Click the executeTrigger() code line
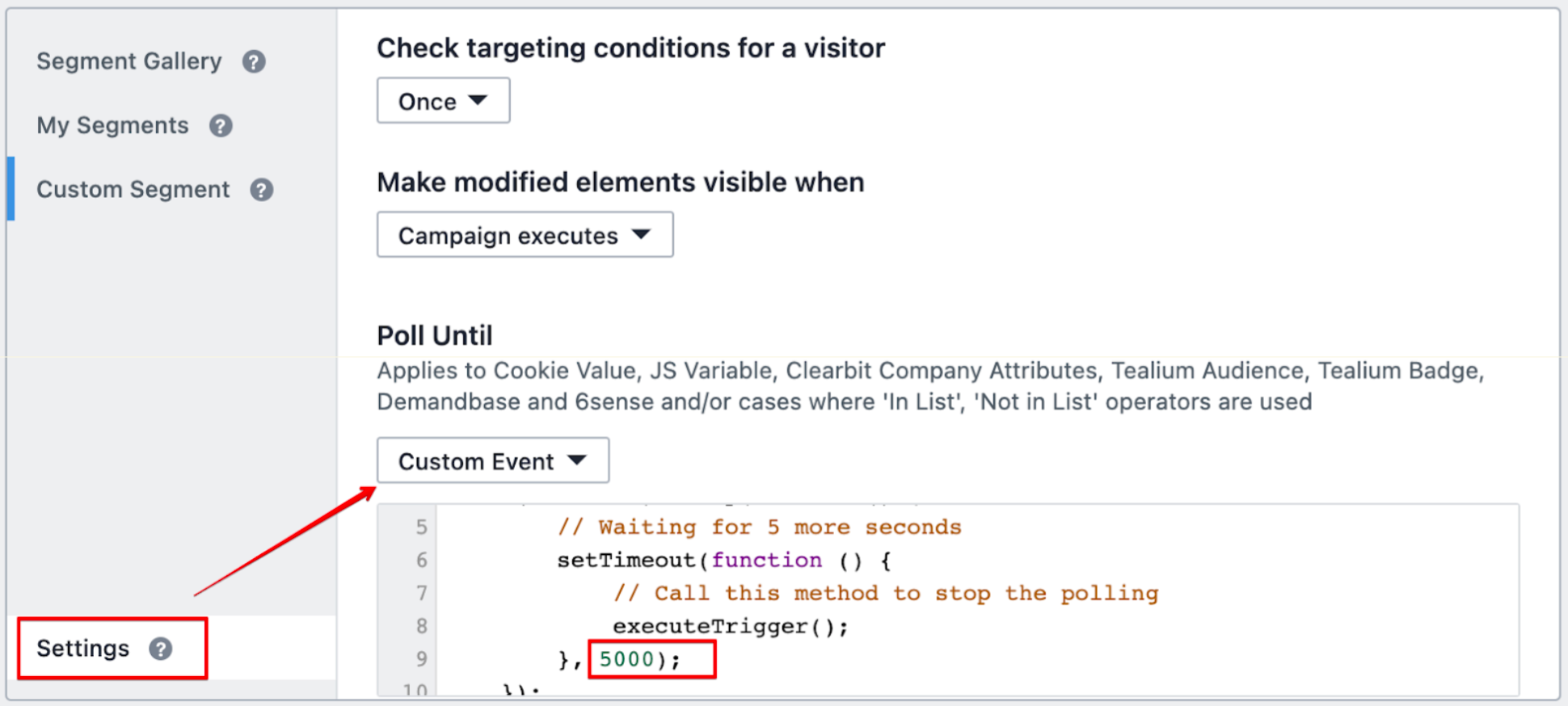The width and height of the screenshot is (1568, 706). tap(731, 626)
